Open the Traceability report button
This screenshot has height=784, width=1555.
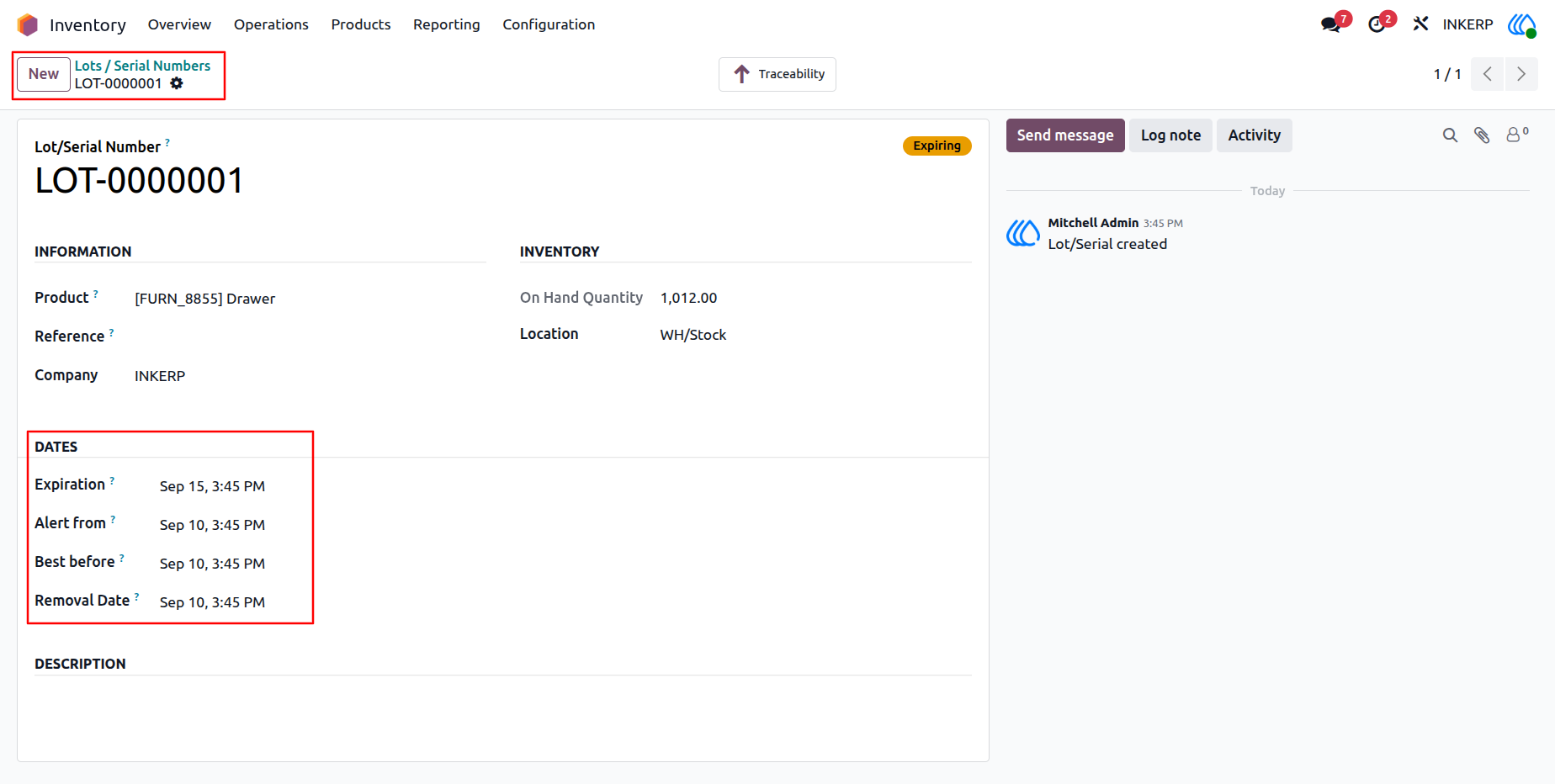(x=777, y=74)
